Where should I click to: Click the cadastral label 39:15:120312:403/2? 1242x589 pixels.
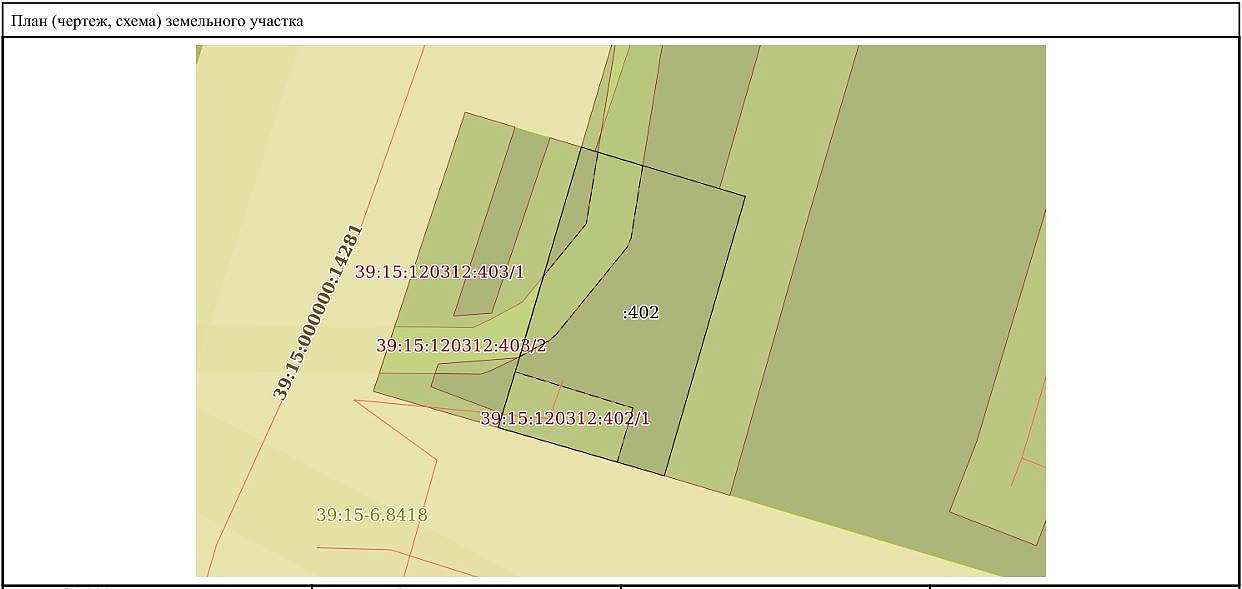462,346
